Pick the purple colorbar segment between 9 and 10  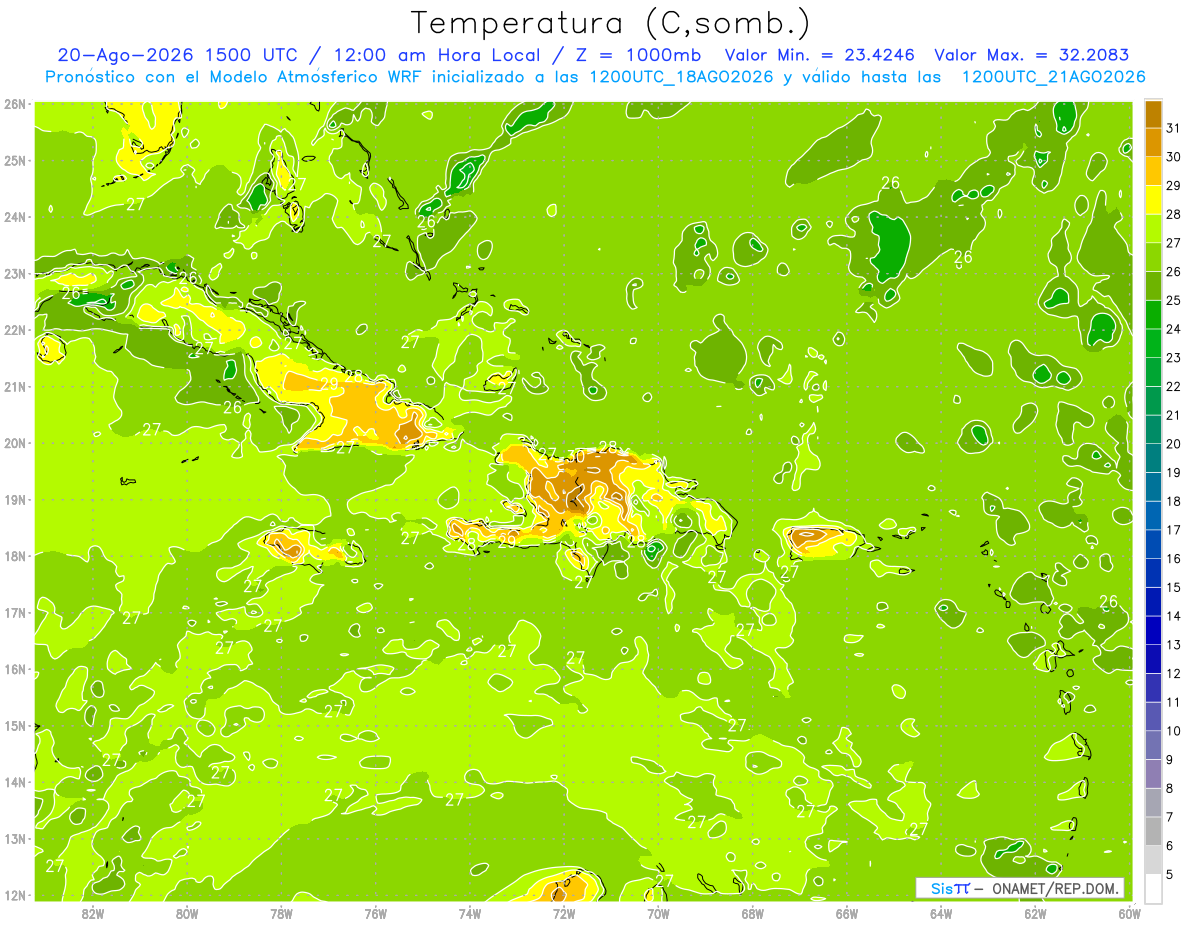[x=1153, y=745]
